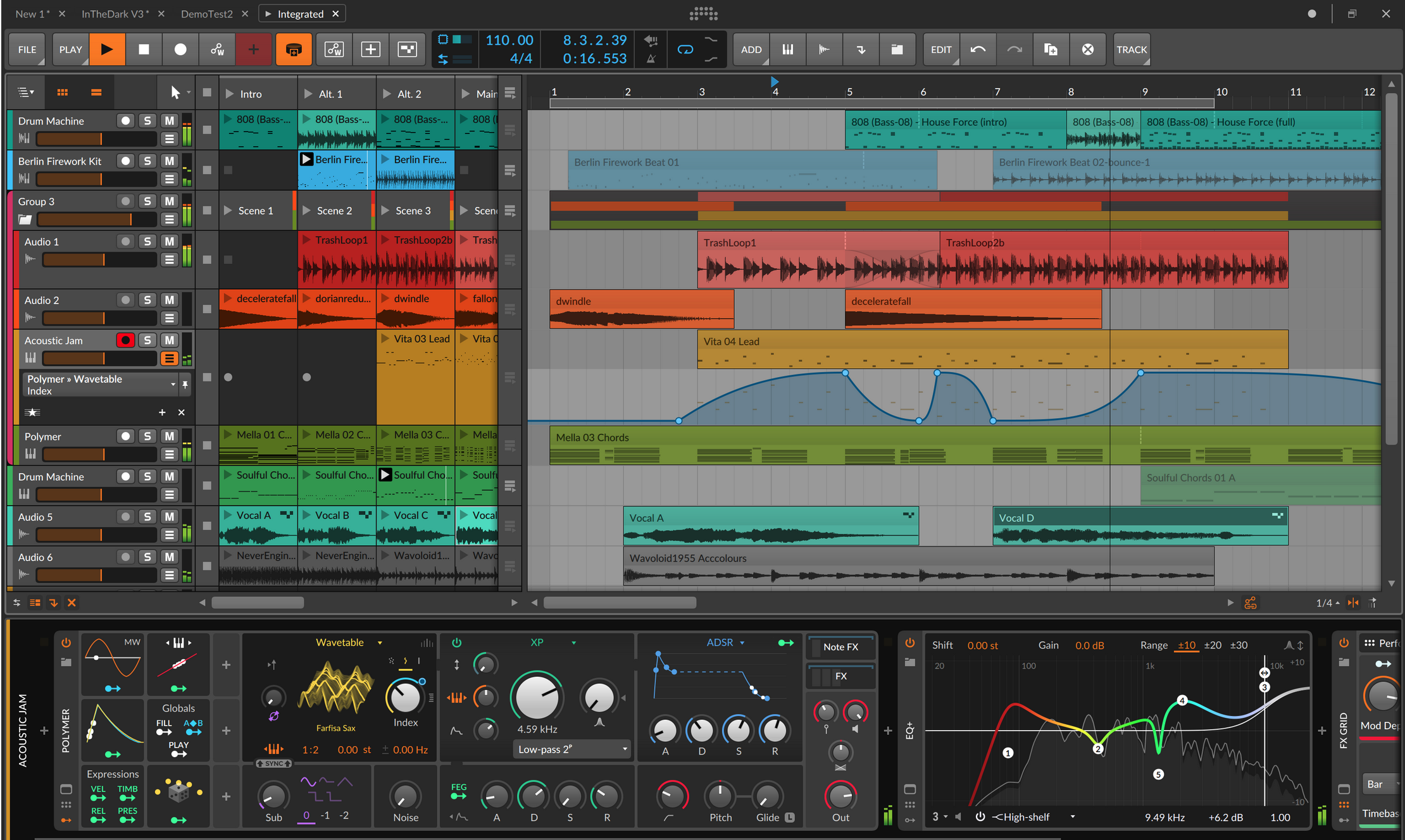Click the Polymer device power icon
This screenshot has height=840, width=1405.
[x=66, y=643]
